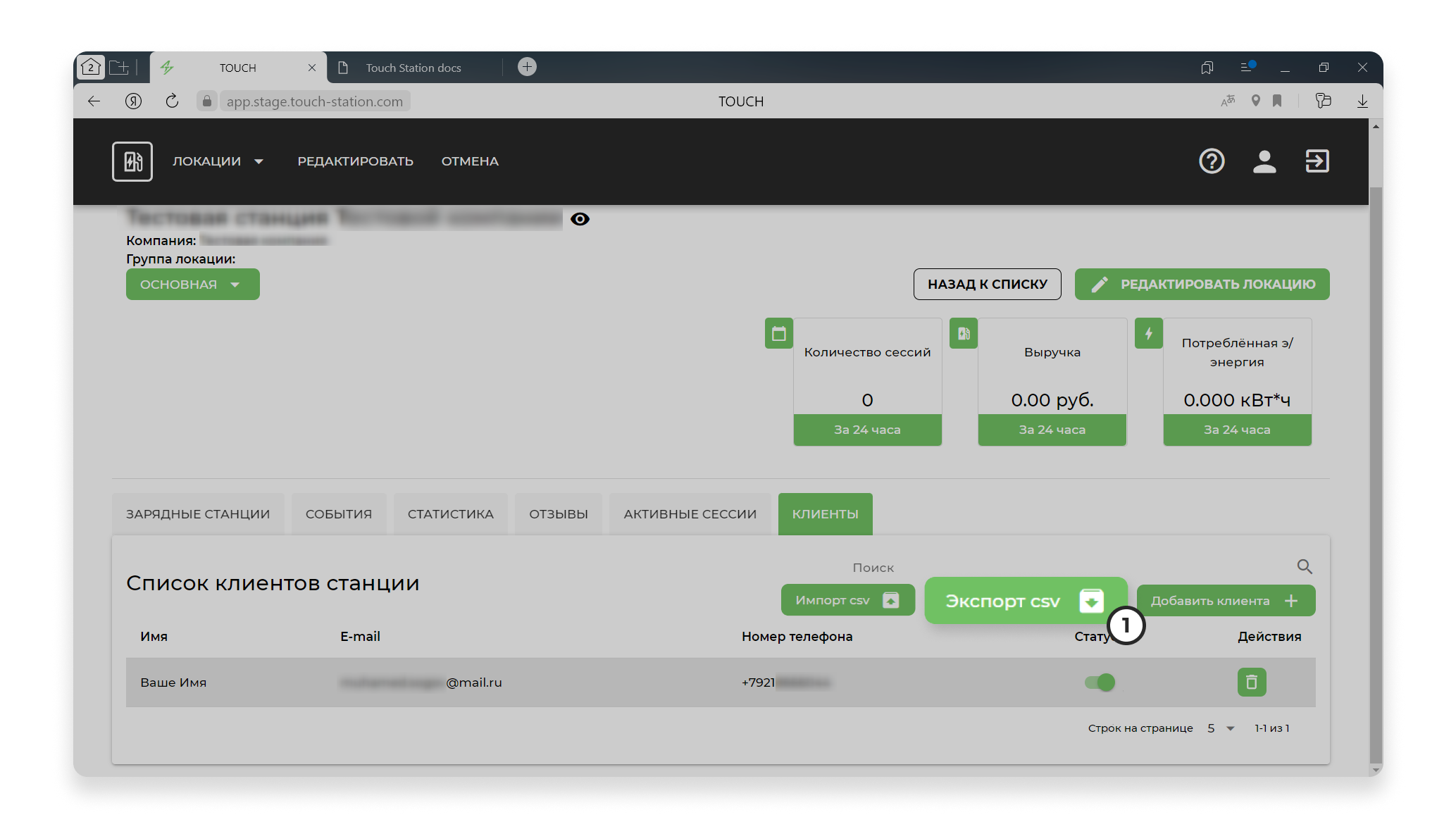Click the browser reload icon
This screenshot has height=829, width=1456.
coord(172,101)
